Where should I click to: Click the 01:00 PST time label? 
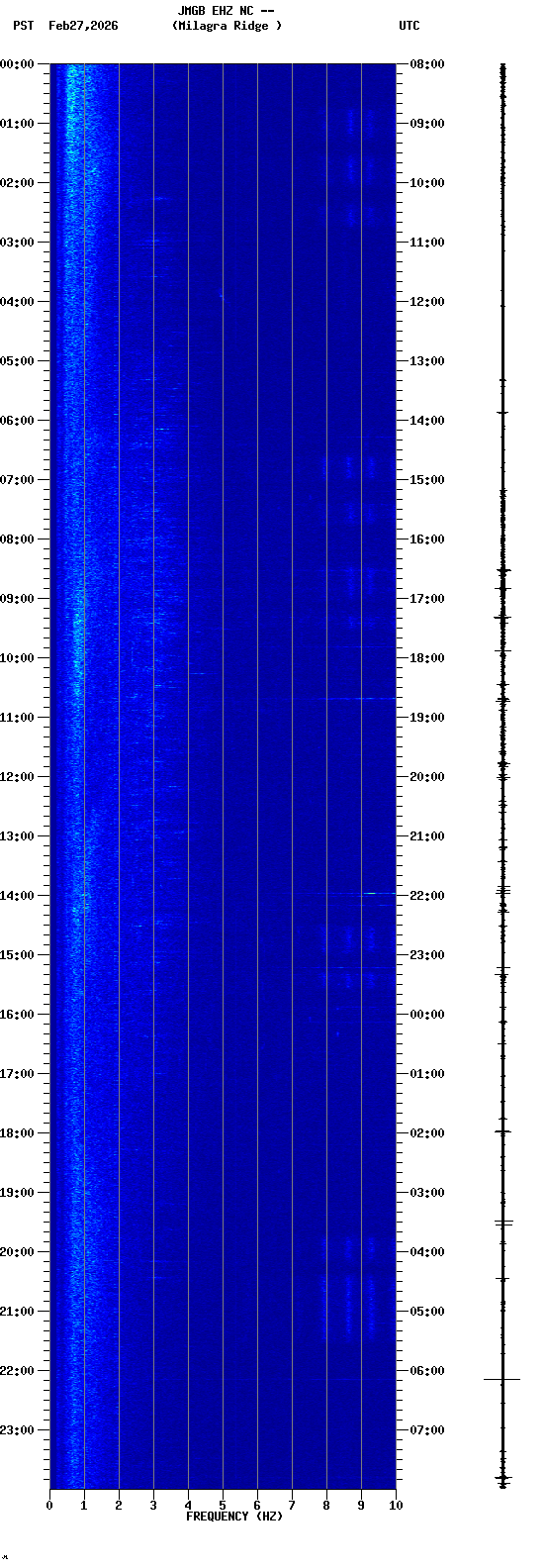(17, 124)
